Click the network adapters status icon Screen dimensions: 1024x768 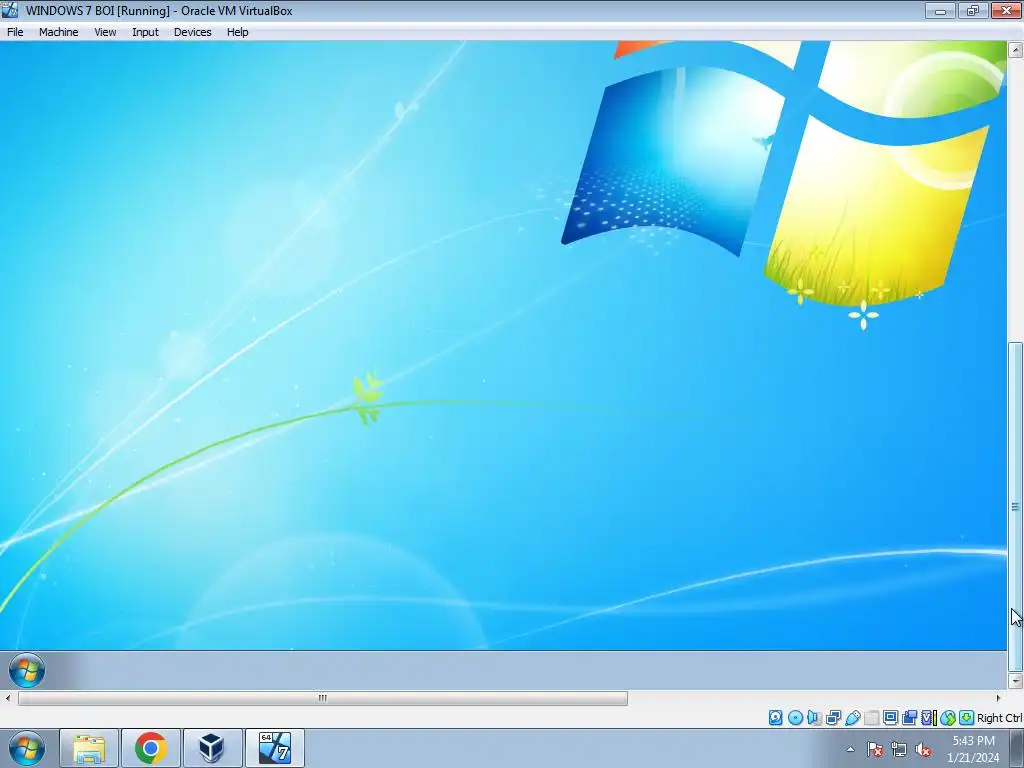click(833, 718)
